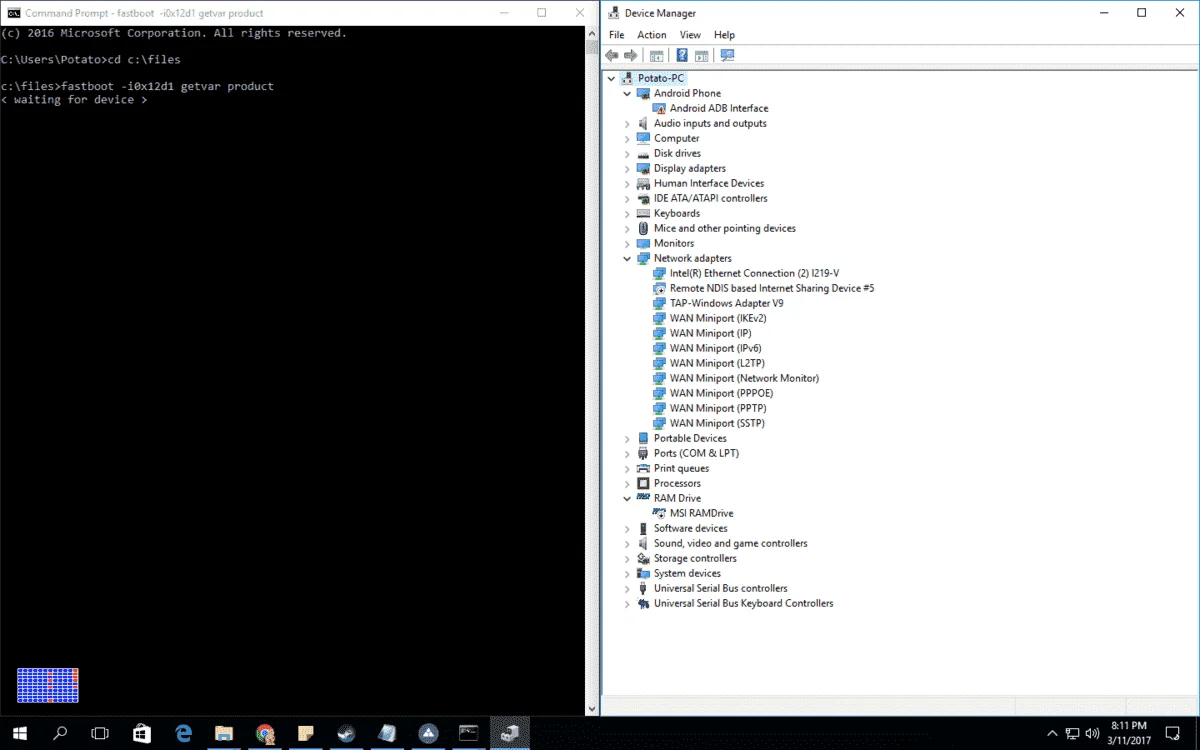Screen dimensions: 1200x750
Task: Select WAN Miniport (IKEv2)
Action: pos(718,318)
